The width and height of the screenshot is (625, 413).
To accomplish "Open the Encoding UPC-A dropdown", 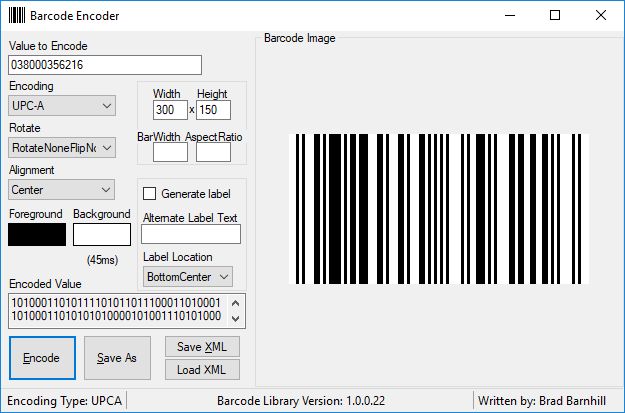I will tap(62, 106).
